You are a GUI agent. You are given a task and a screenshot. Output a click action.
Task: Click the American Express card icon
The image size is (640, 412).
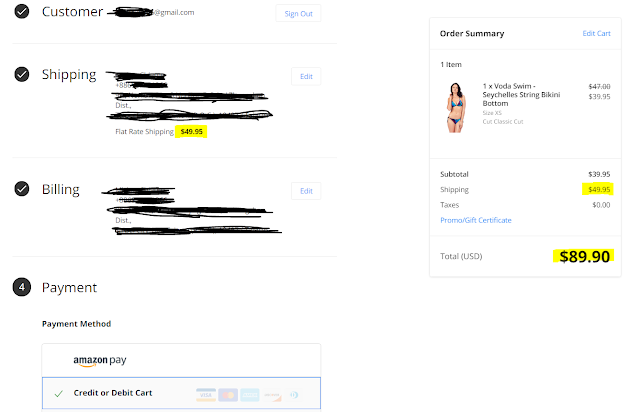250,395
